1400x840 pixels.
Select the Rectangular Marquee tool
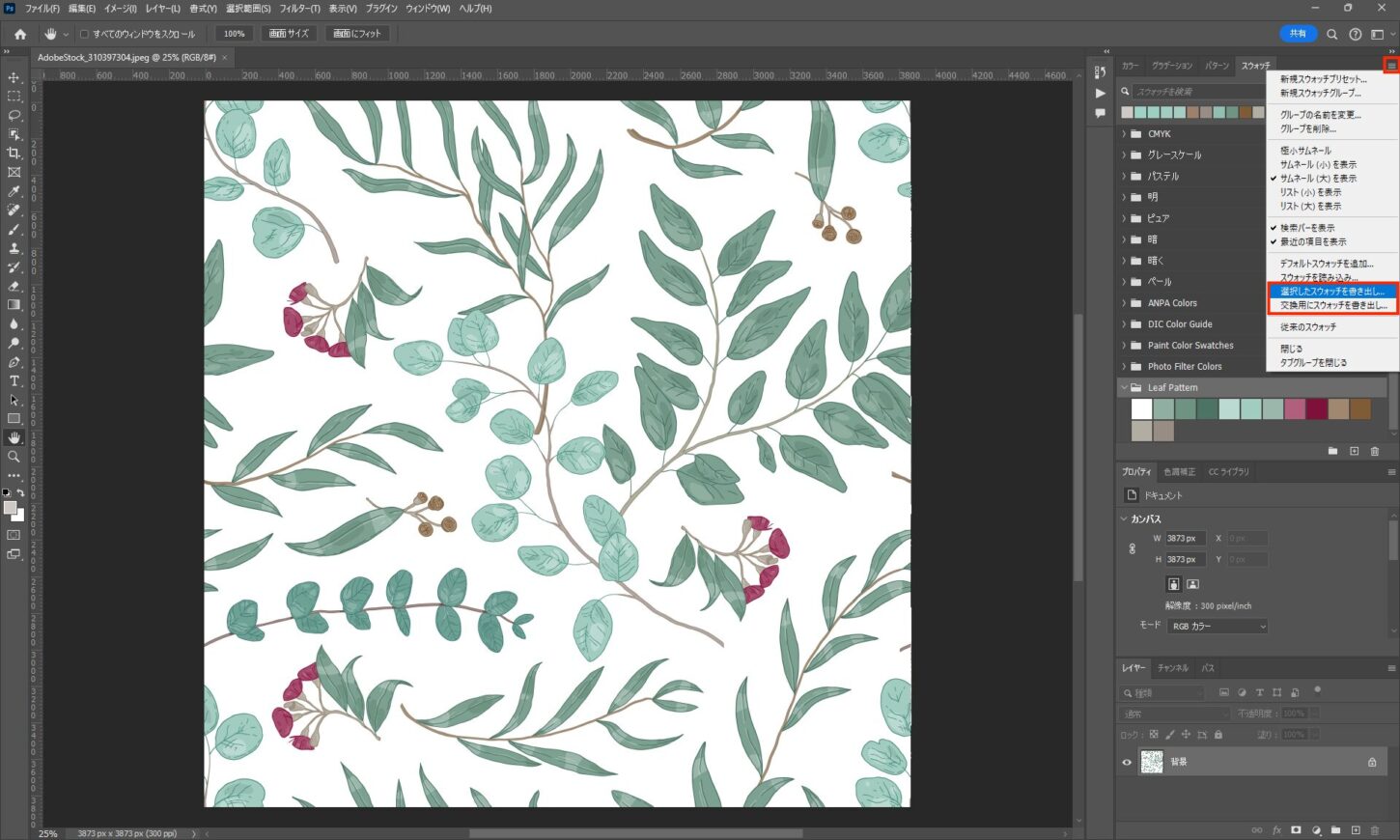click(x=14, y=97)
